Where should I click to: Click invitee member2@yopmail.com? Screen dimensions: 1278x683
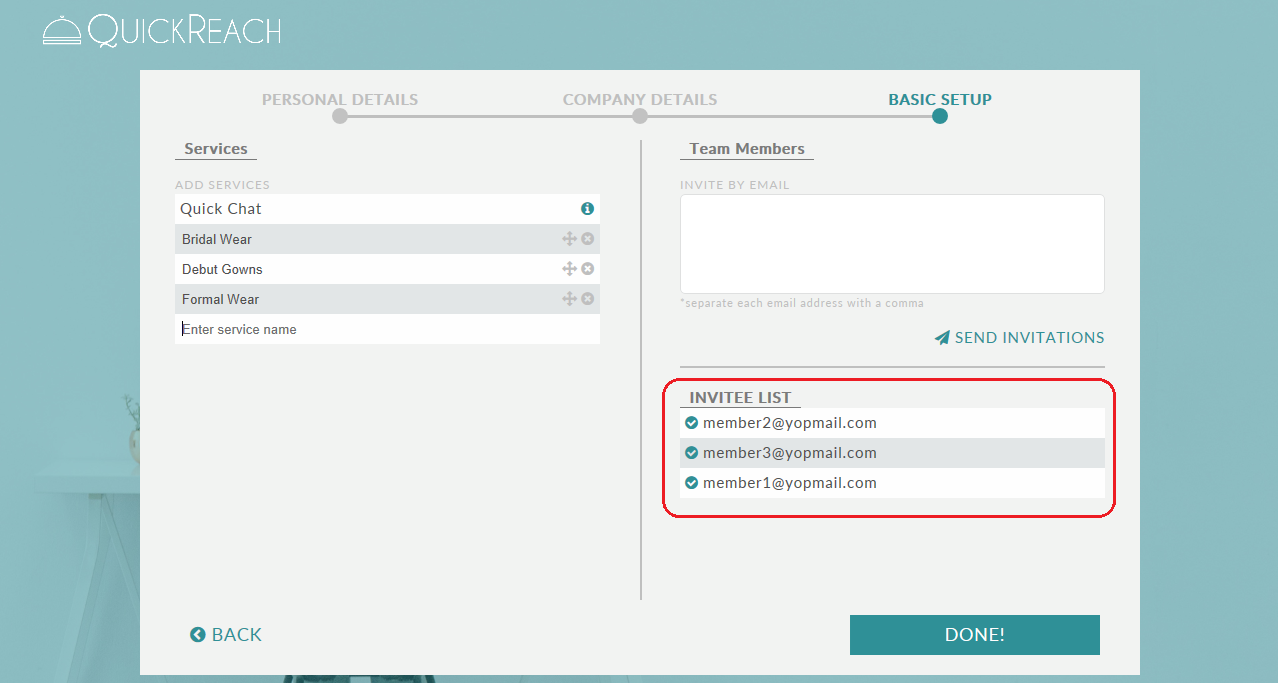[x=790, y=423]
